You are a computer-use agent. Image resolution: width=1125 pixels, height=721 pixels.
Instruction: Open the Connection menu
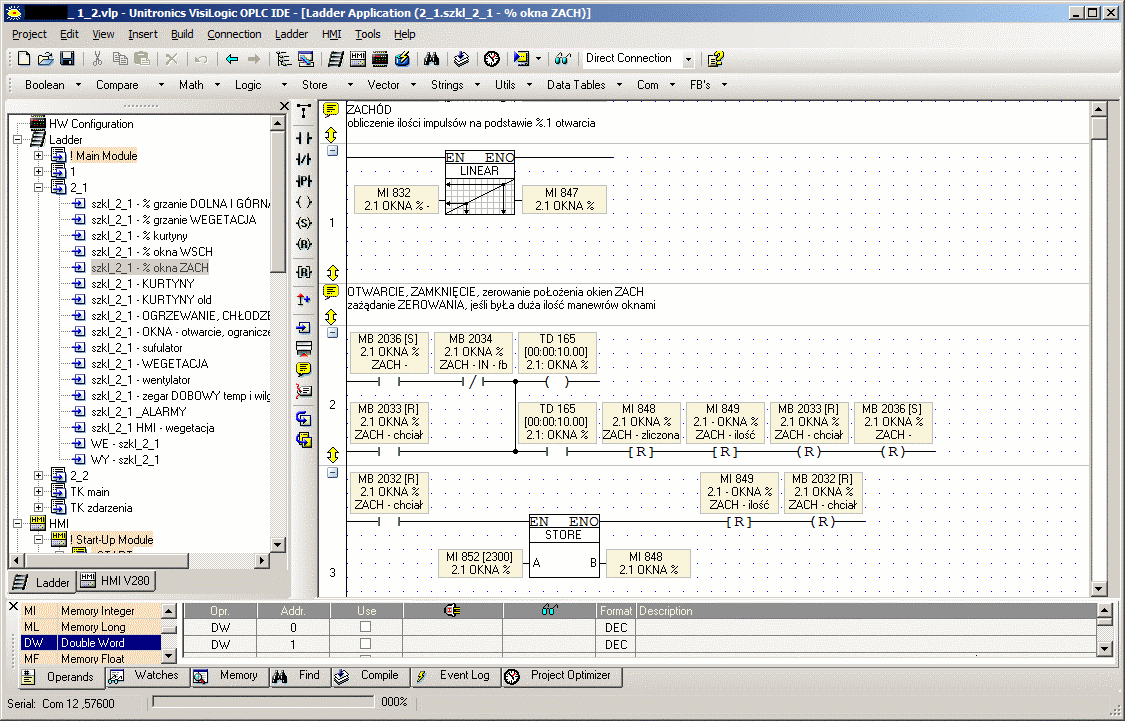coord(234,34)
